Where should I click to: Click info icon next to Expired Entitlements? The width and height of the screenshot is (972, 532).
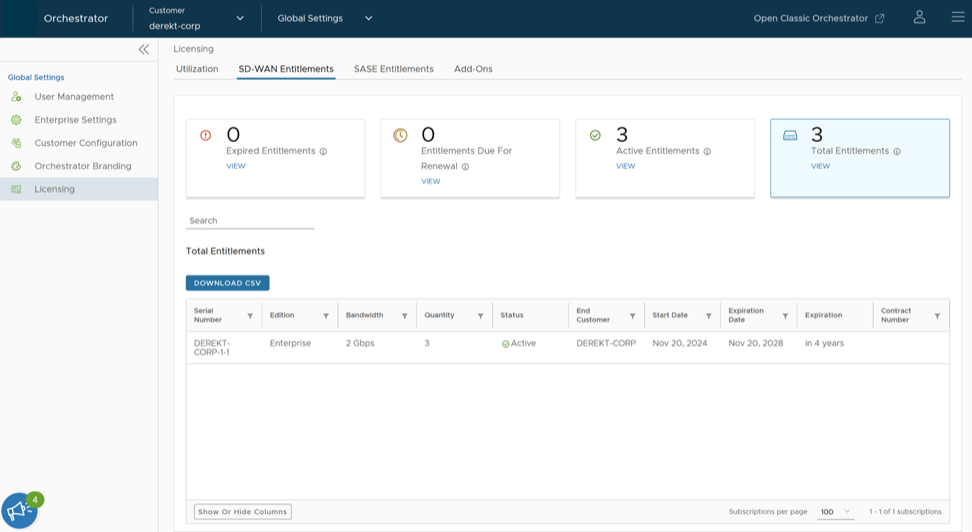click(x=323, y=152)
